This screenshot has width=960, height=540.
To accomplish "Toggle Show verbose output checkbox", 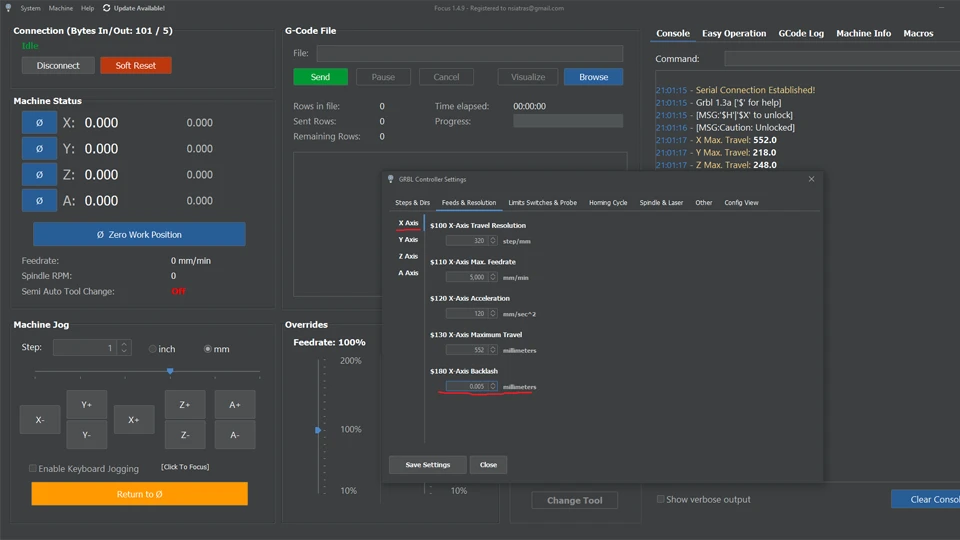I will pyautogui.click(x=660, y=499).
